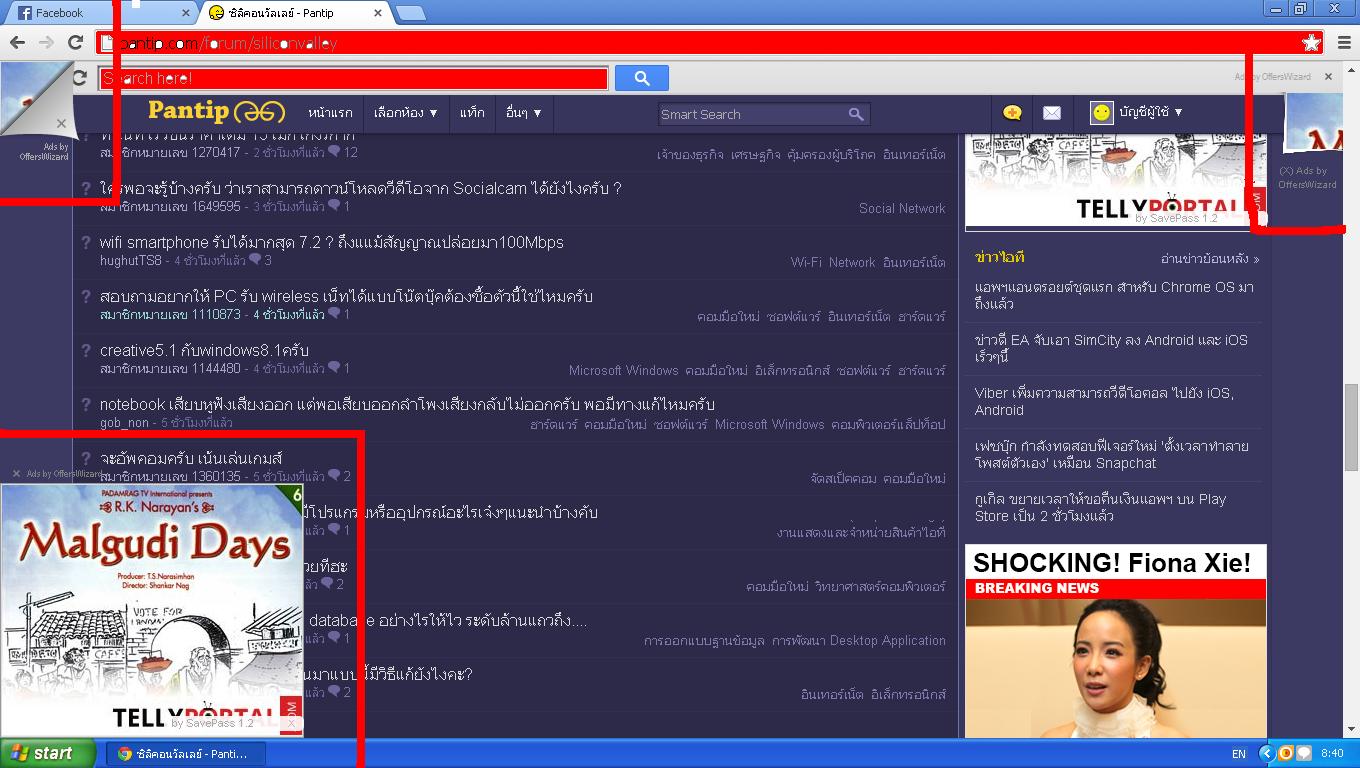Click the Social Network tag
The image size is (1360, 768).
point(902,208)
